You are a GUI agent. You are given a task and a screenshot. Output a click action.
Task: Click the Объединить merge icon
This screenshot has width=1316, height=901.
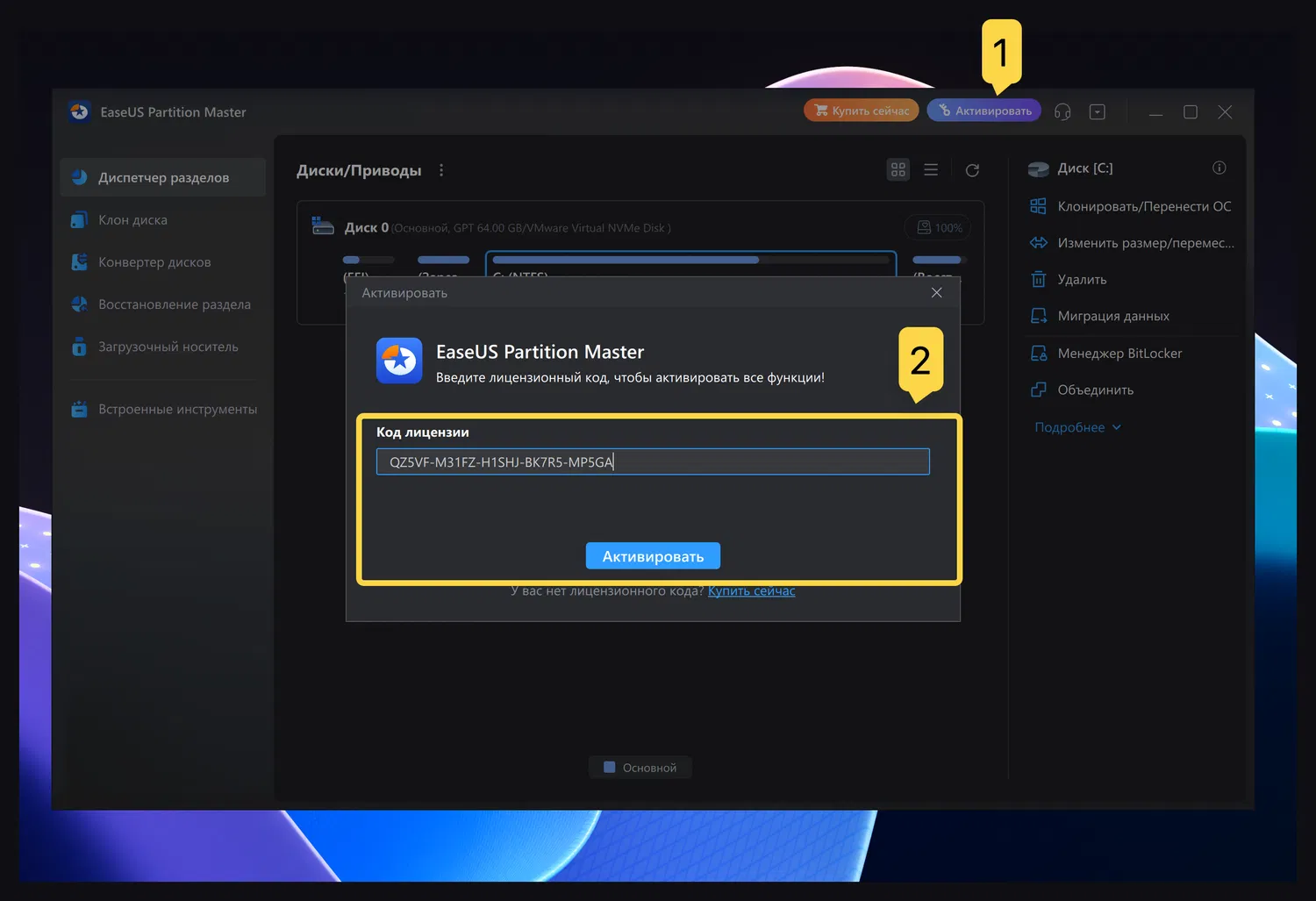pyautogui.click(x=1039, y=390)
